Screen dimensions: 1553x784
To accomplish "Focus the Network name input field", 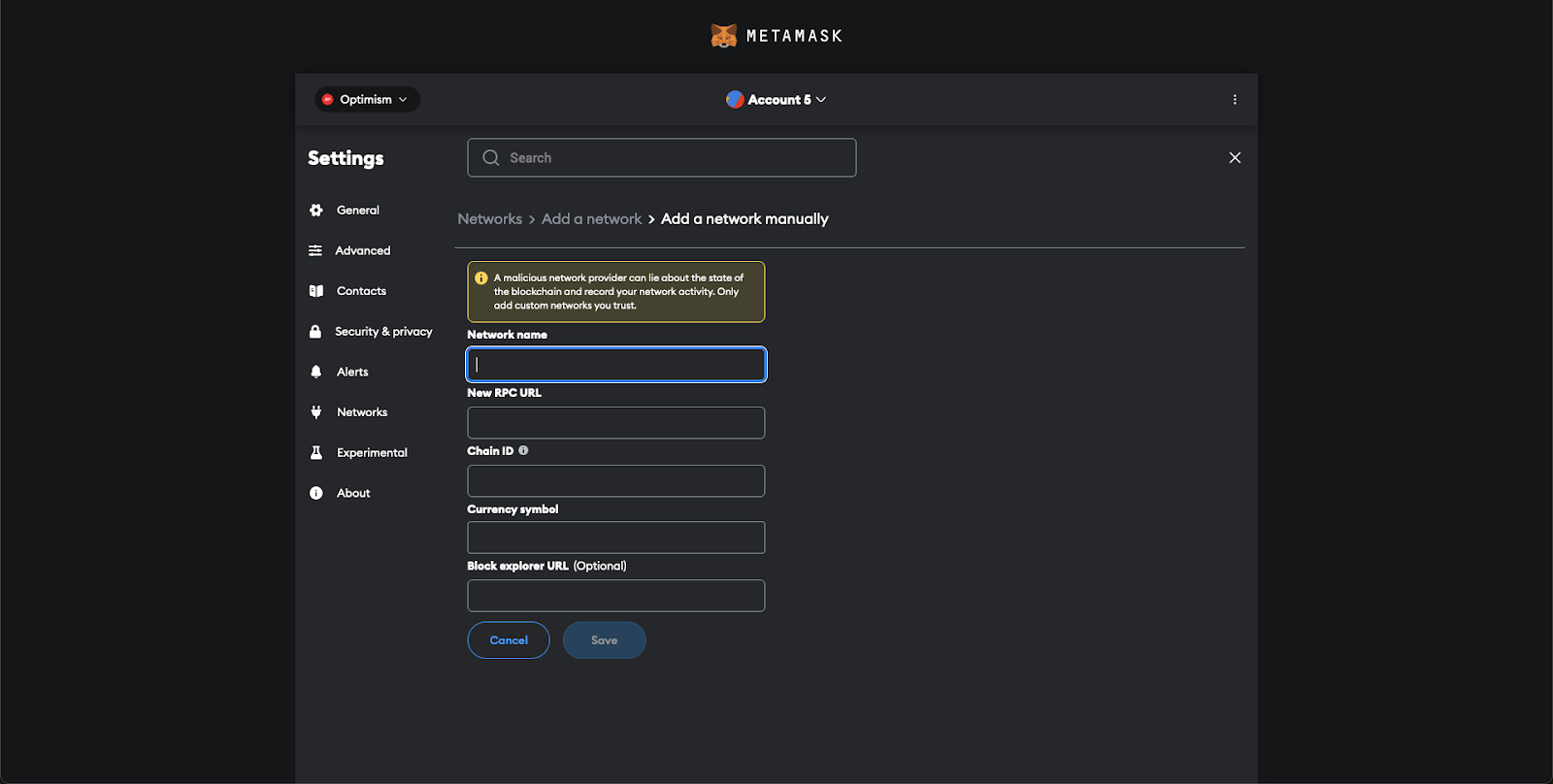I will pyautogui.click(x=616, y=365).
